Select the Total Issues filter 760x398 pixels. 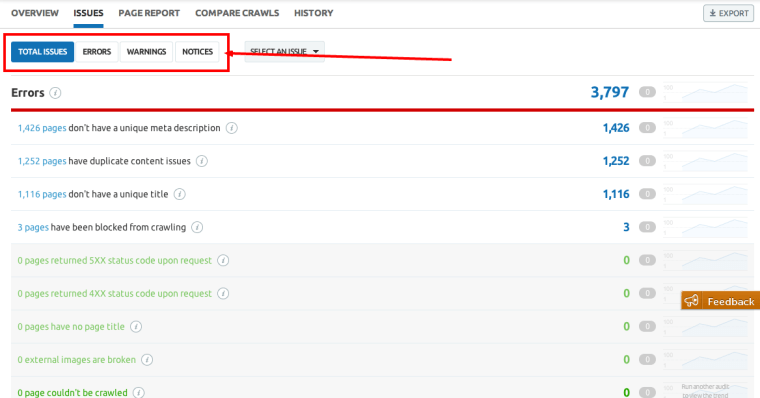[43, 52]
